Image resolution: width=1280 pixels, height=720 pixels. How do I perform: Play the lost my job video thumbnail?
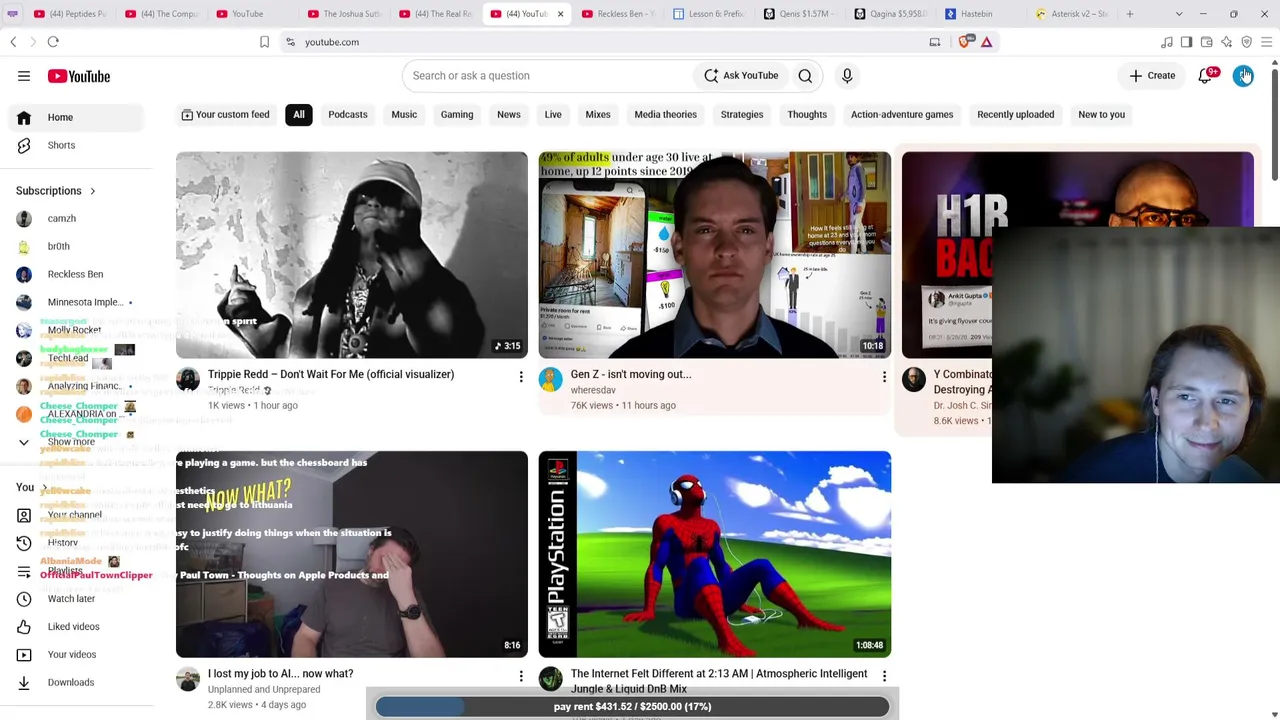(352, 554)
